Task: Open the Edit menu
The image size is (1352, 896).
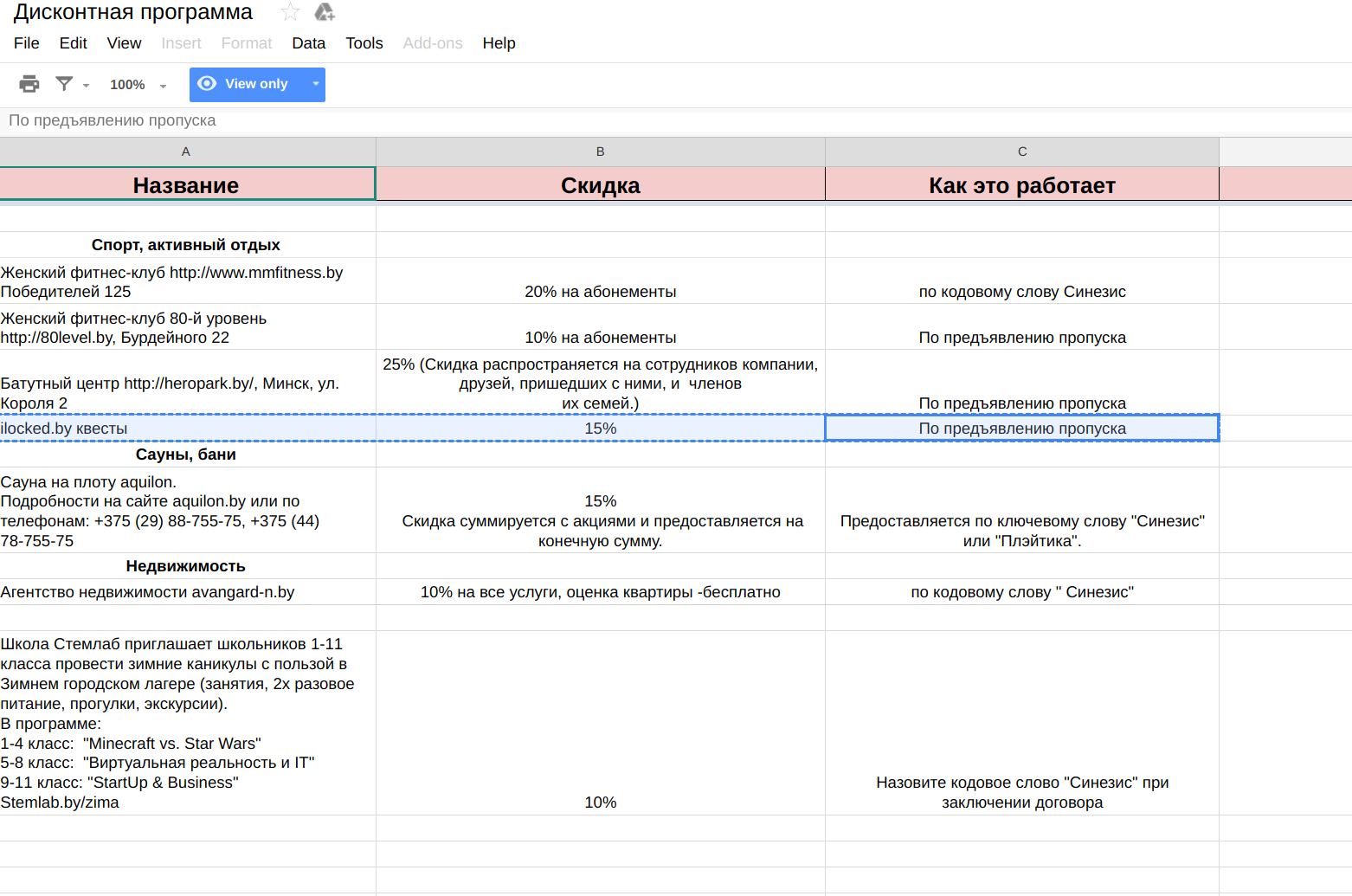Action: pyautogui.click(x=74, y=43)
